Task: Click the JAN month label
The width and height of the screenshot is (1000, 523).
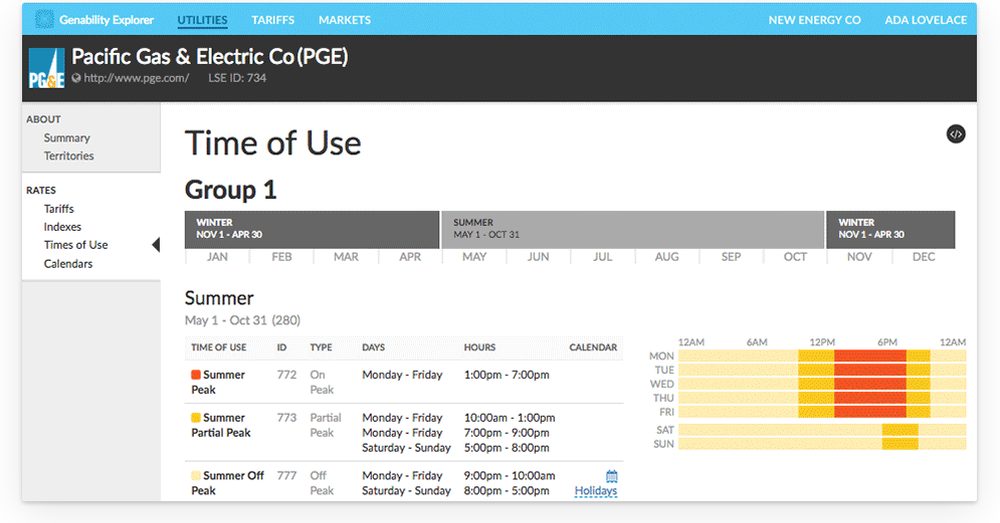Action: click(x=217, y=256)
